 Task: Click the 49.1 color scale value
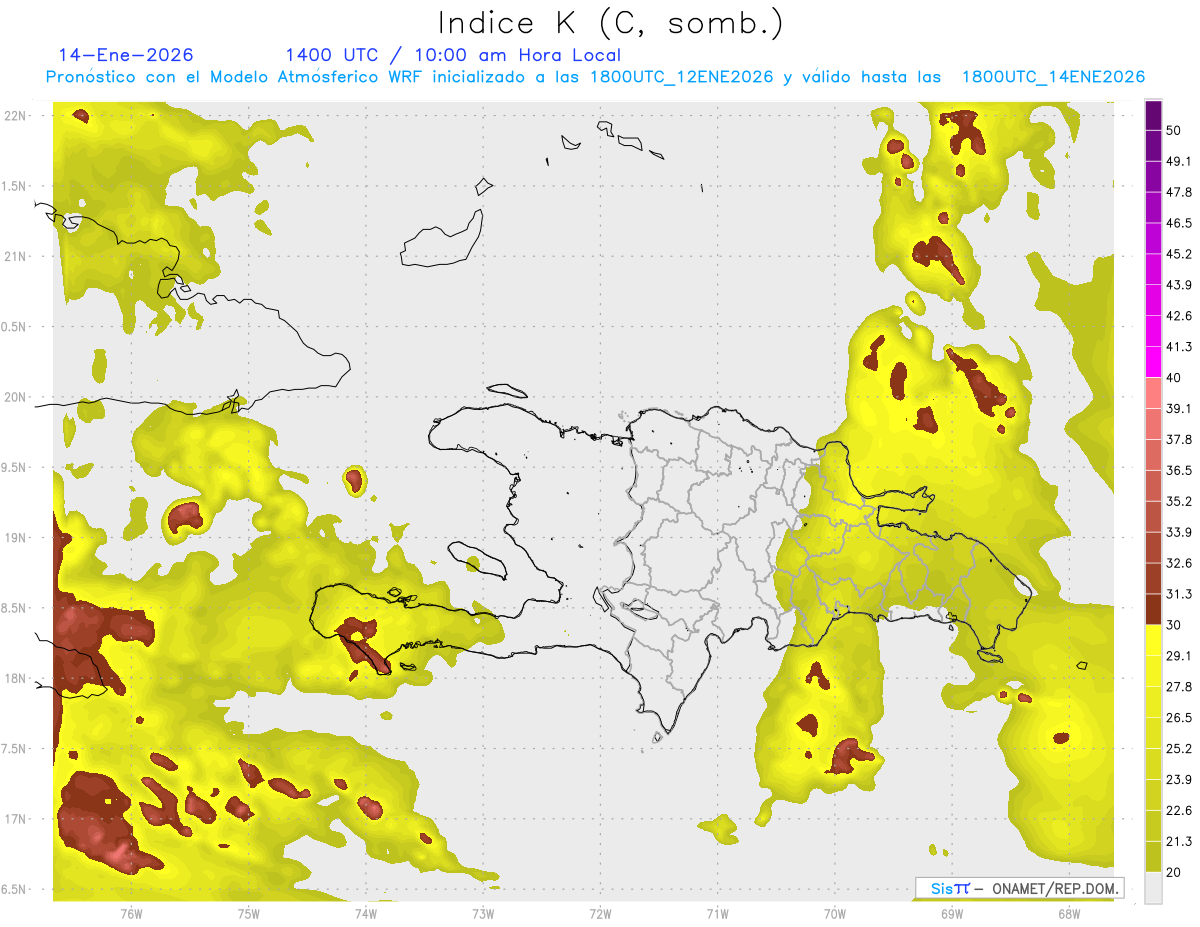point(1179,161)
